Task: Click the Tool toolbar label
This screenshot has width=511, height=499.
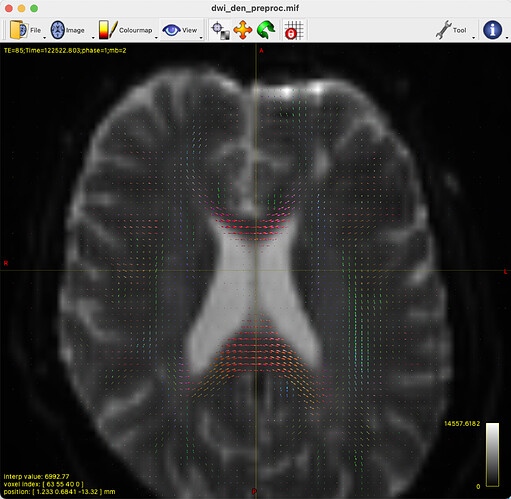Action: 459,30
